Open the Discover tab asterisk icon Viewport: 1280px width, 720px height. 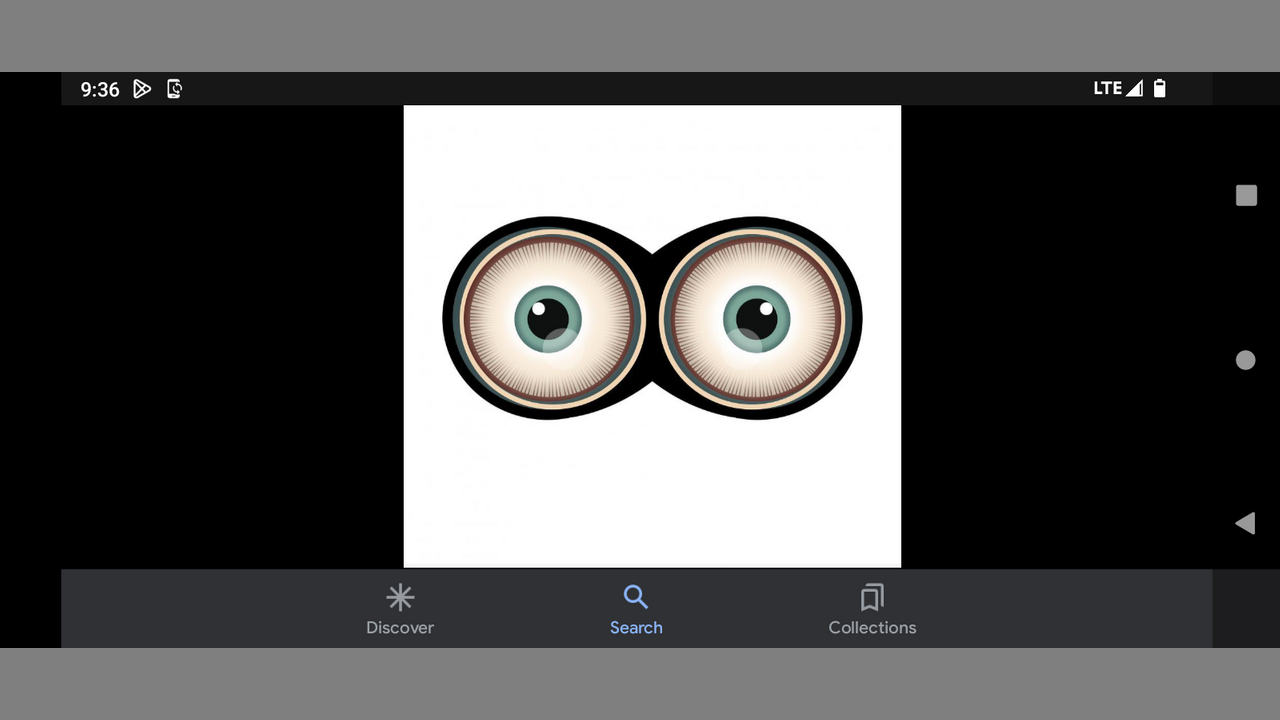click(x=400, y=598)
